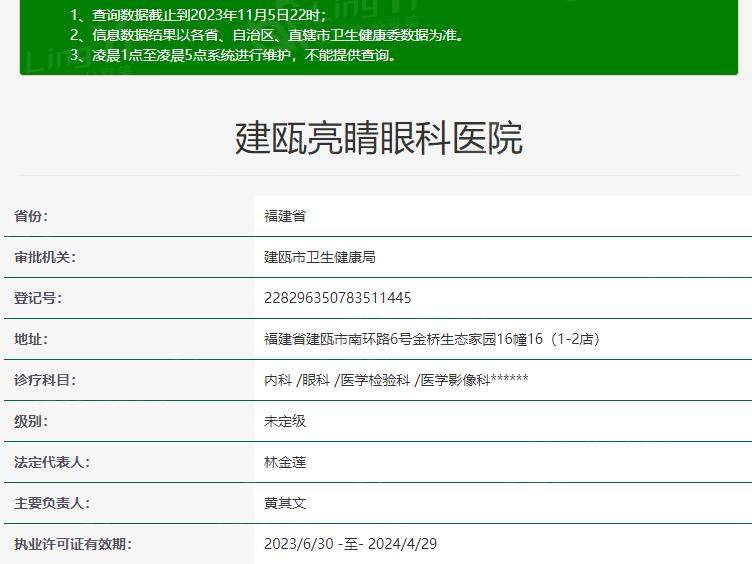Click the value 建瓯市卫生健康局
The image size is (752, 564).
pyautogui.click(x=320, y=257)
